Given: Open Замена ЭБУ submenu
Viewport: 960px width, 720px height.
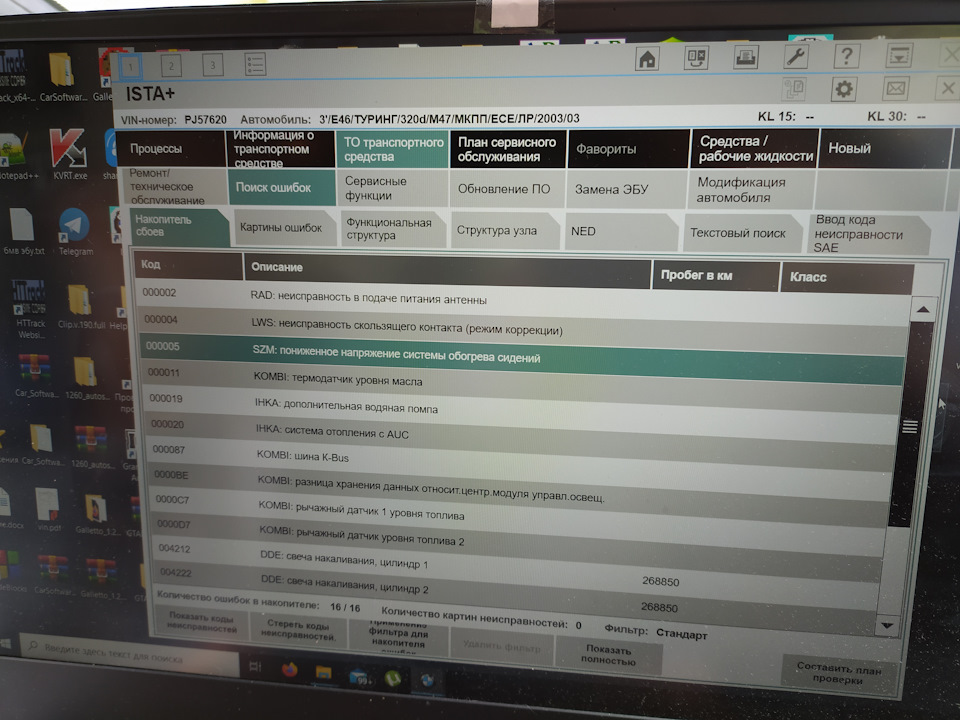Looking at the screenshot, I should tap(626, 189).
